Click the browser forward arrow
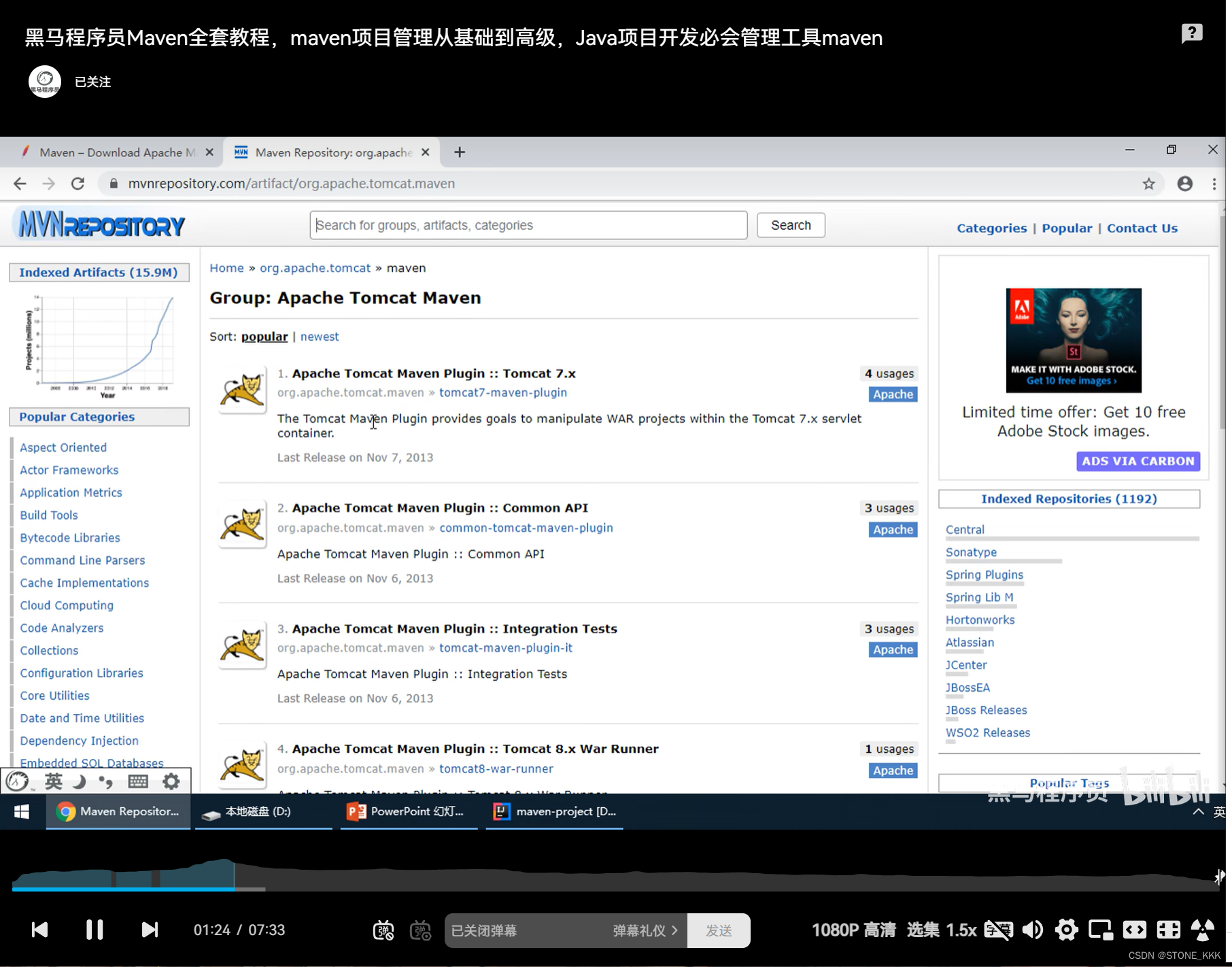This screenshot has height=967, width=1232. tap(48, 184)
